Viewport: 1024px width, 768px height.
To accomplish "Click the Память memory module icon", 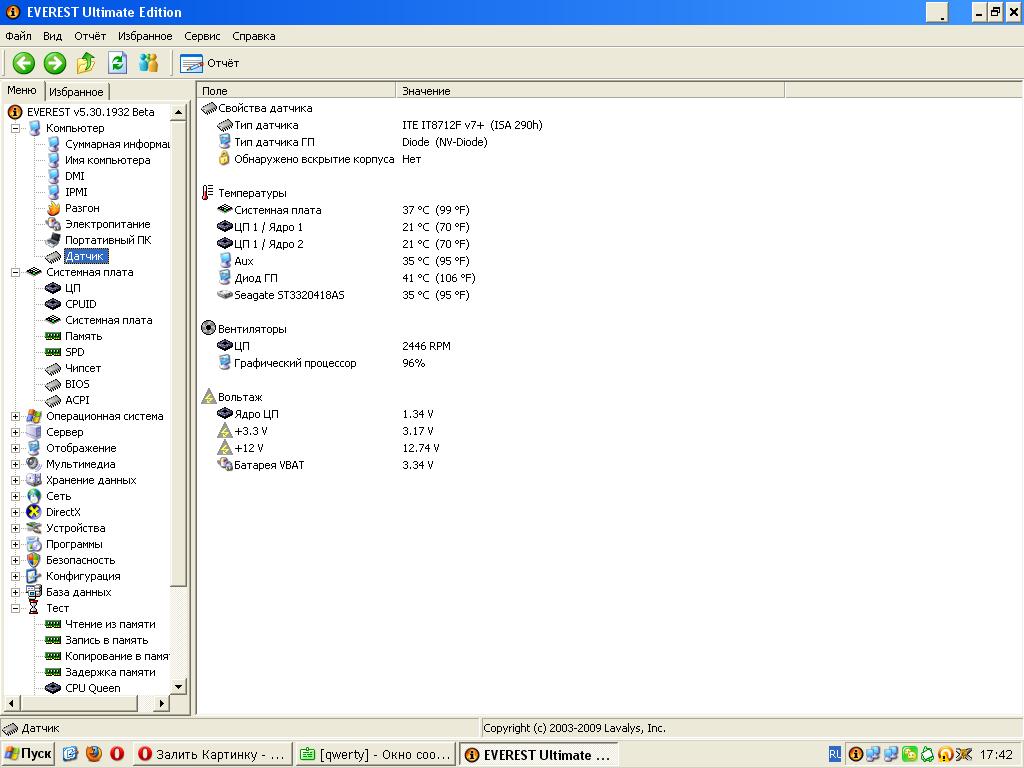I will tap(54, 336).
